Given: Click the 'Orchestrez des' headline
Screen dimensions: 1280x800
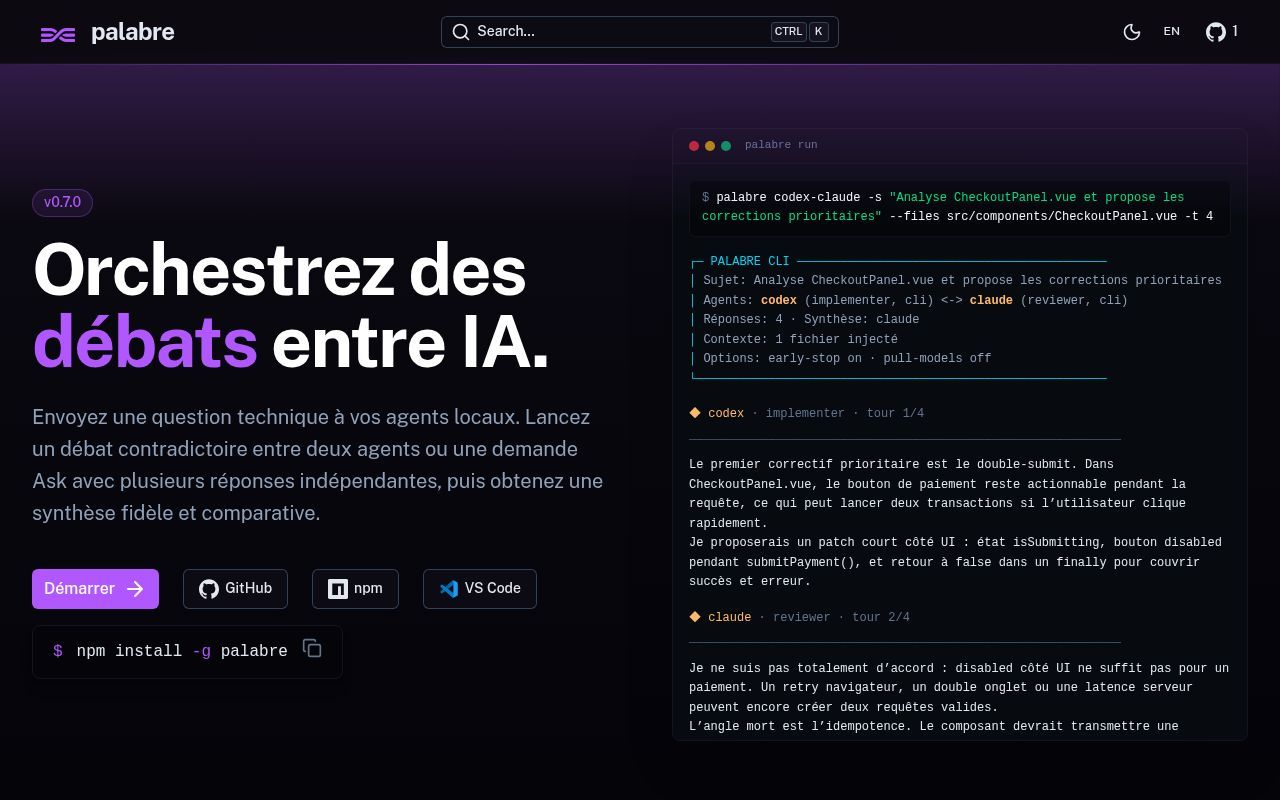Looking at the screenshot, I should (280, 270).
